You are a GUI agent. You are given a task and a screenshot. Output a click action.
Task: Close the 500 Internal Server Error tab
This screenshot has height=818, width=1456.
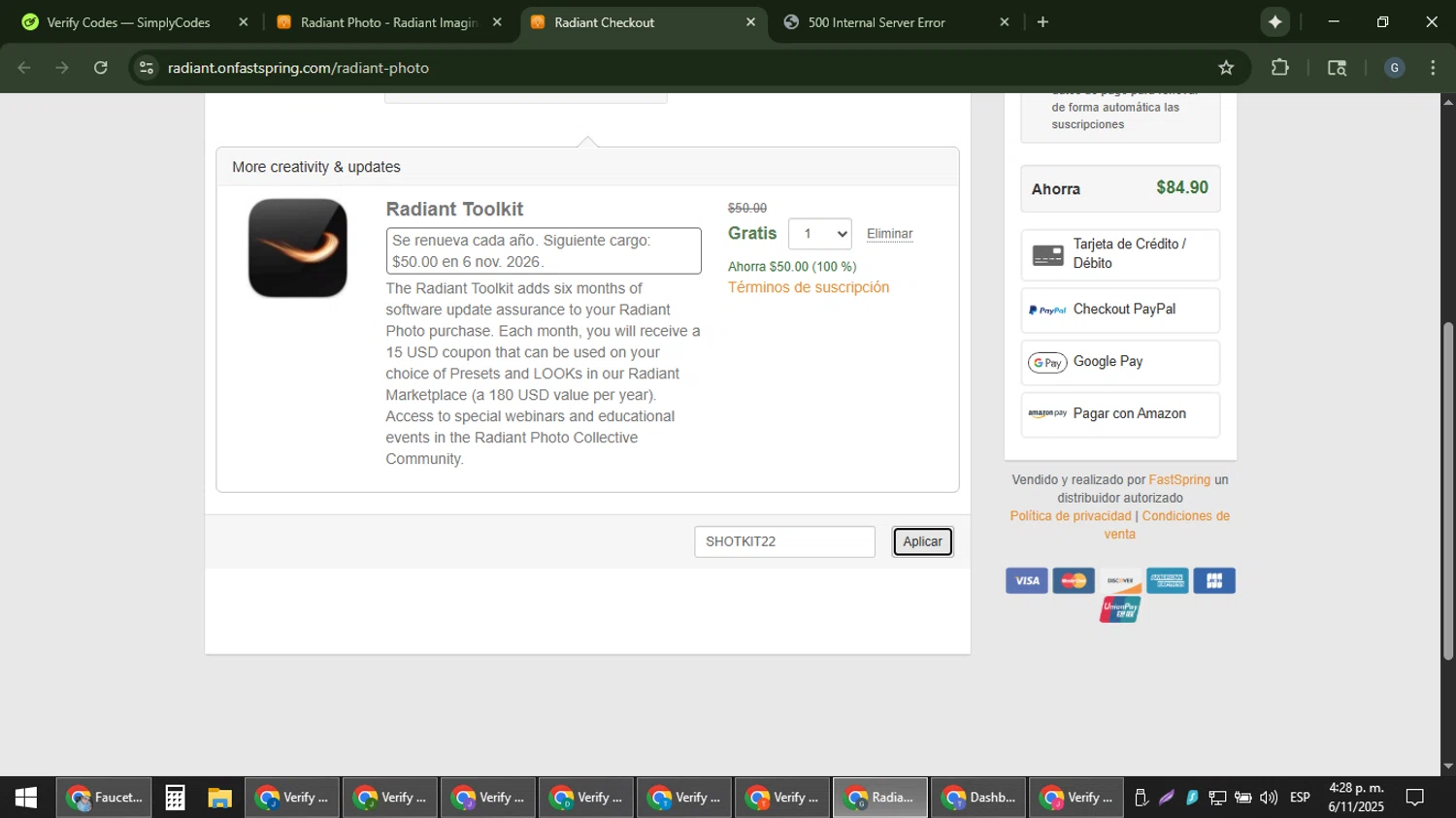click(x=1005, y=22)
